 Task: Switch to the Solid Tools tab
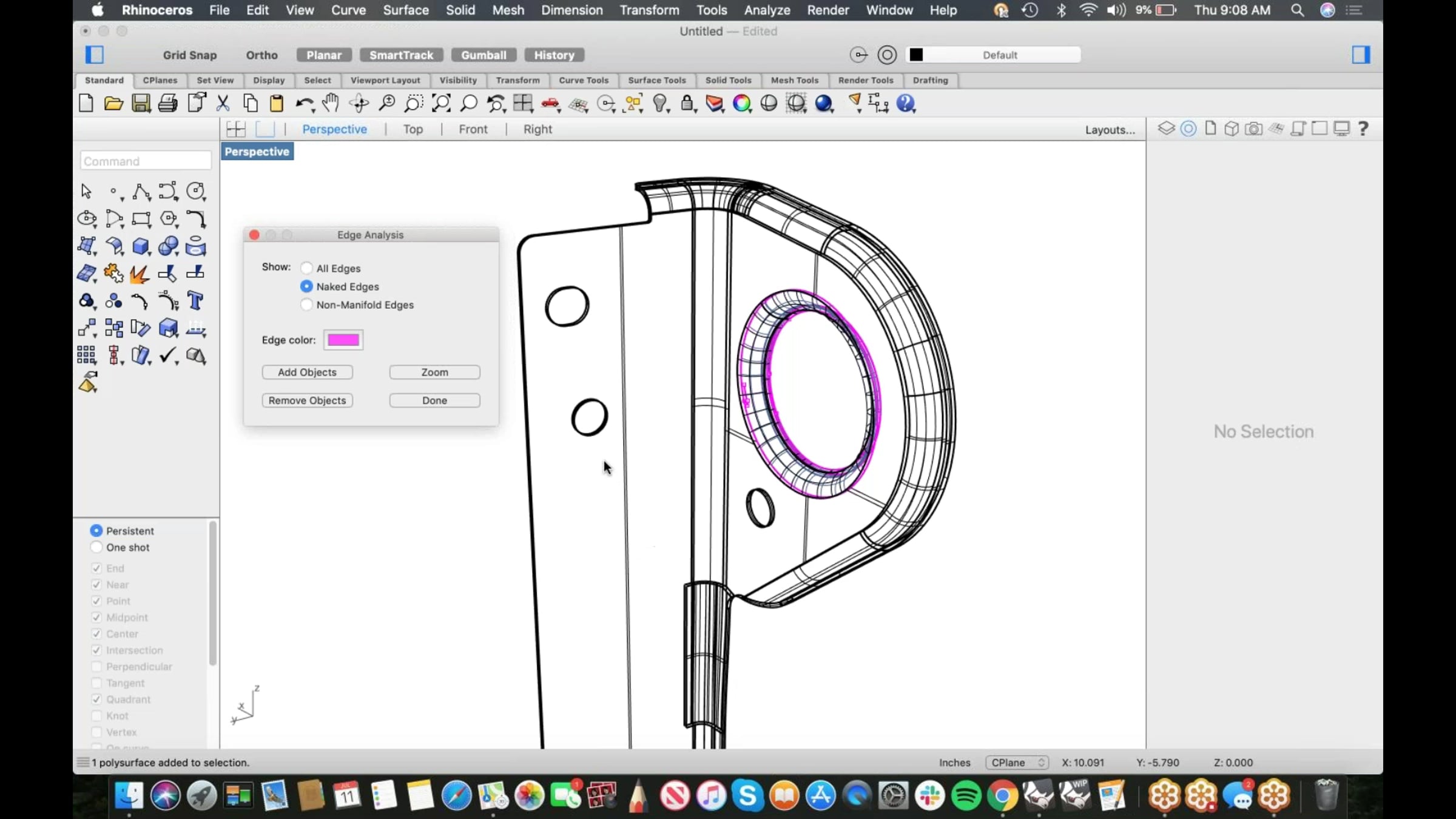728,80
